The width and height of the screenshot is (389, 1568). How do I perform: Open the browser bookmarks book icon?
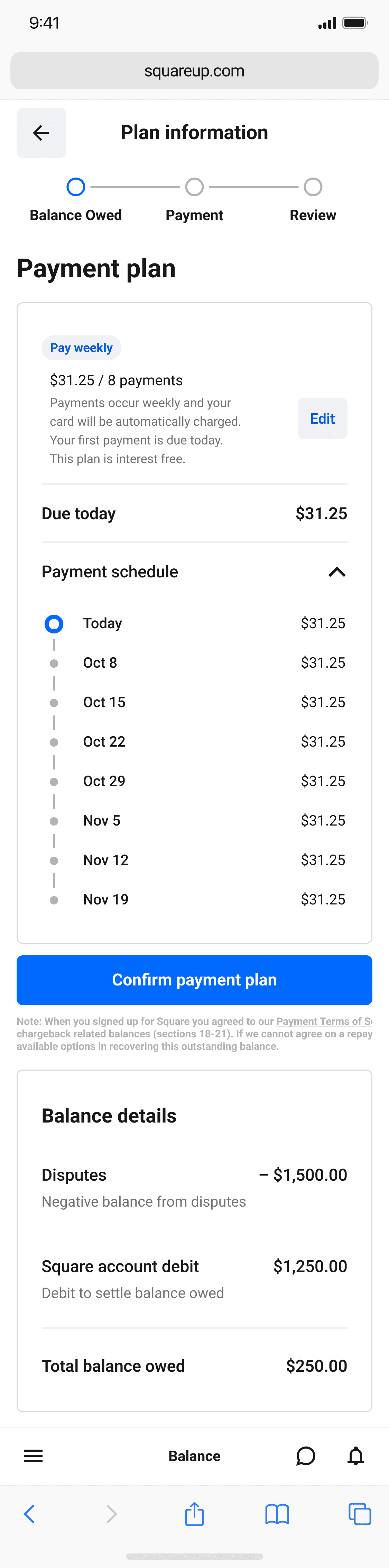(x=277, y=1514)
